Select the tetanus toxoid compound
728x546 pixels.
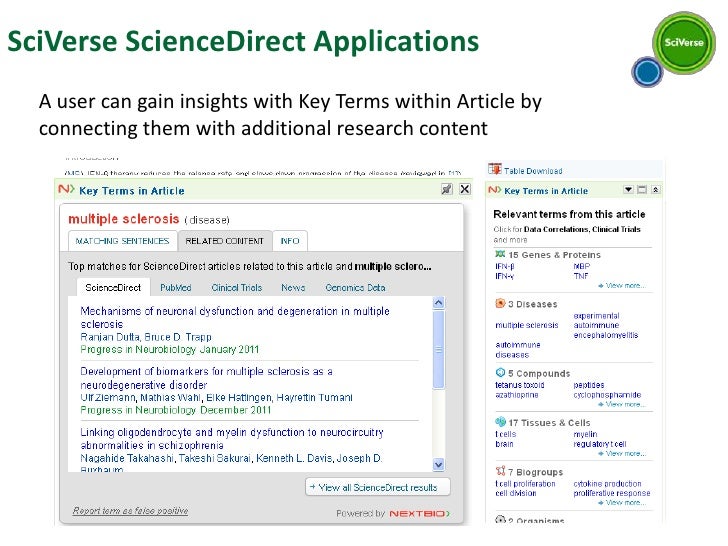click(520, 385)
